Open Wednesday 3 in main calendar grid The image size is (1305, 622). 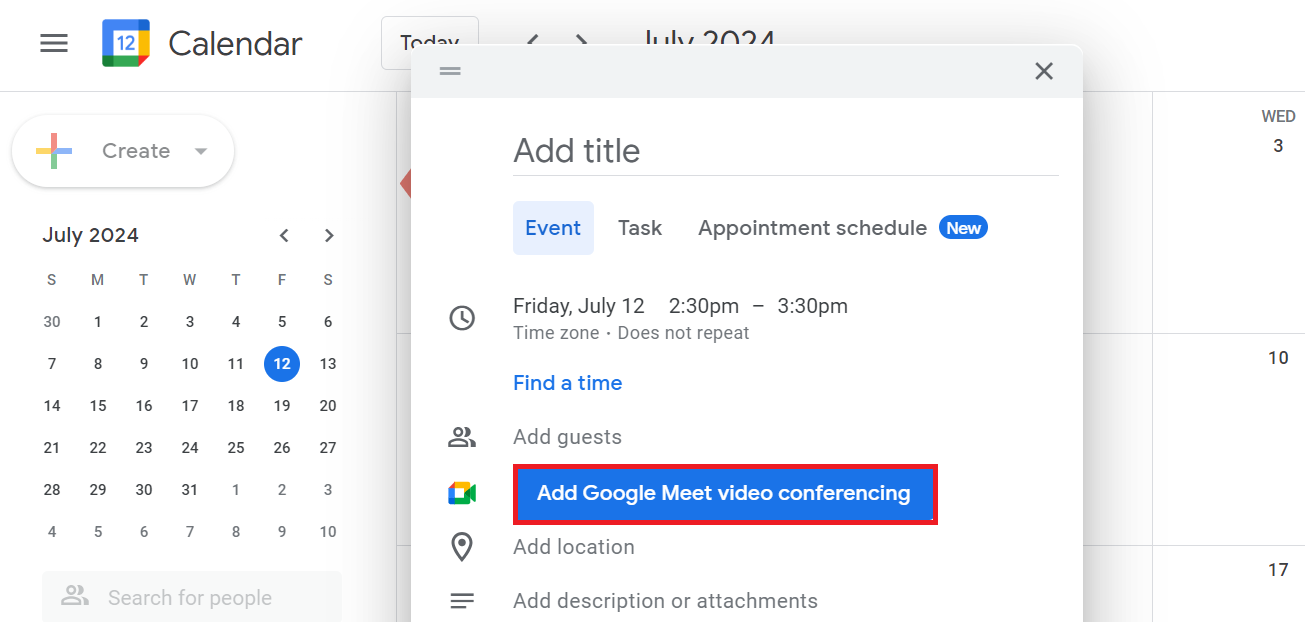click(1278, 146)
